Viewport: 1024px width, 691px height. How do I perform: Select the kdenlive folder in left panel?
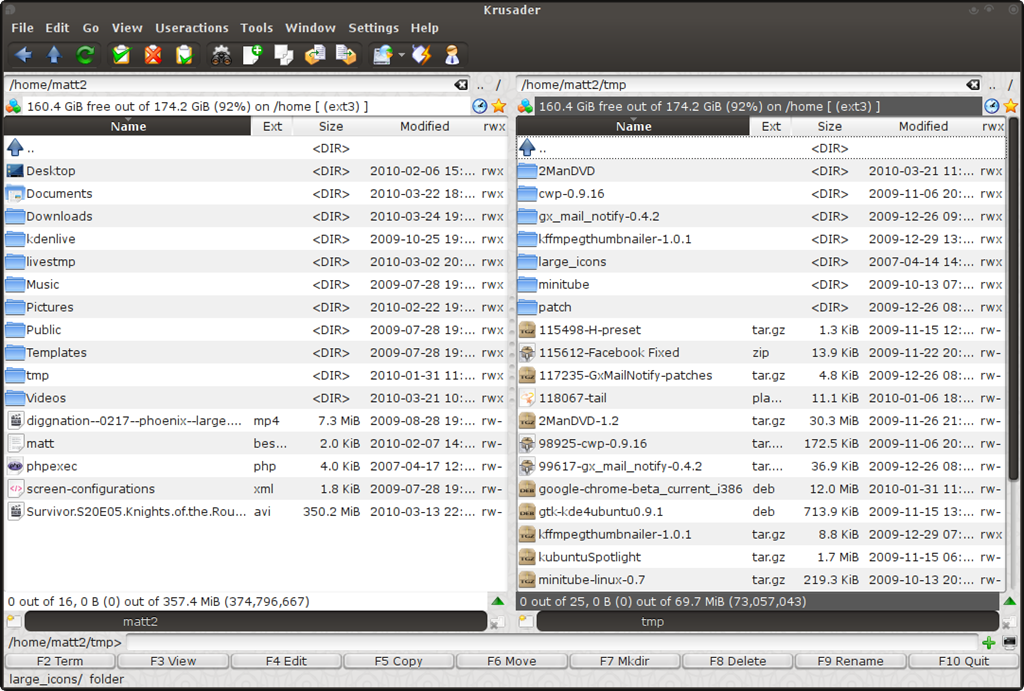coord(255,239)
